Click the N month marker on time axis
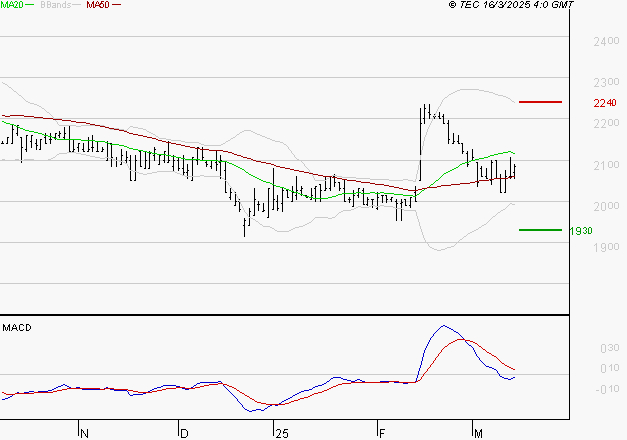627x440 pixels. tap(84, 433)
